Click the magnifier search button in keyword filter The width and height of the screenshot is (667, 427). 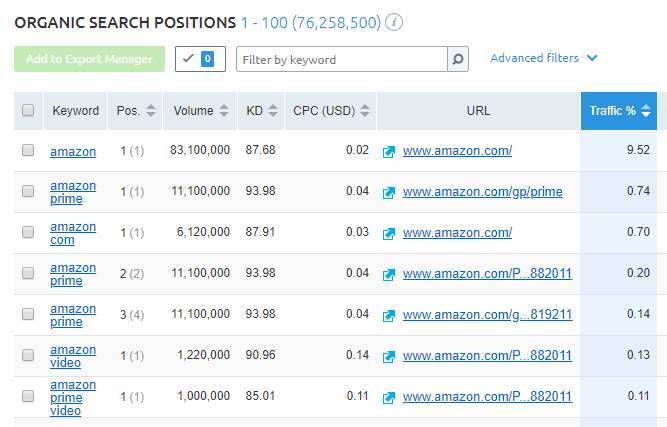[x=458, y=59]
